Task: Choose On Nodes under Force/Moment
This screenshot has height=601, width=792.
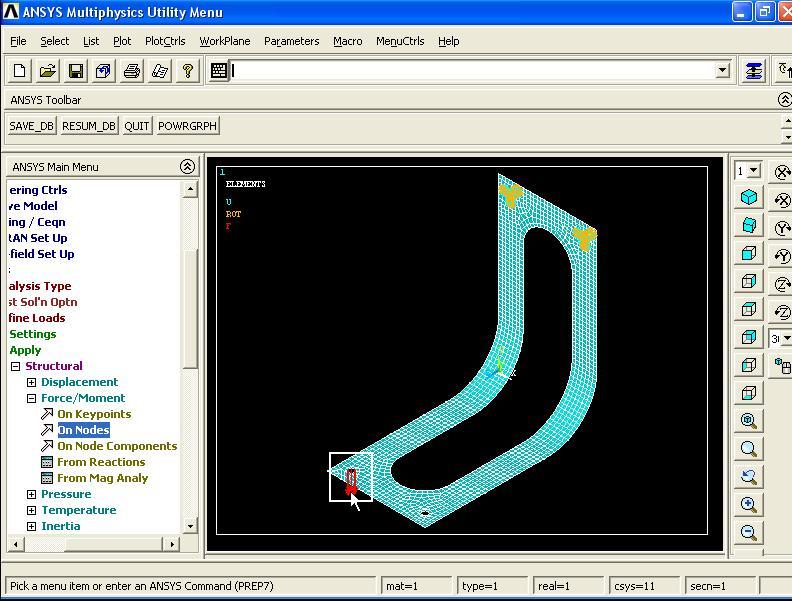Action: (x=83, y=430)
